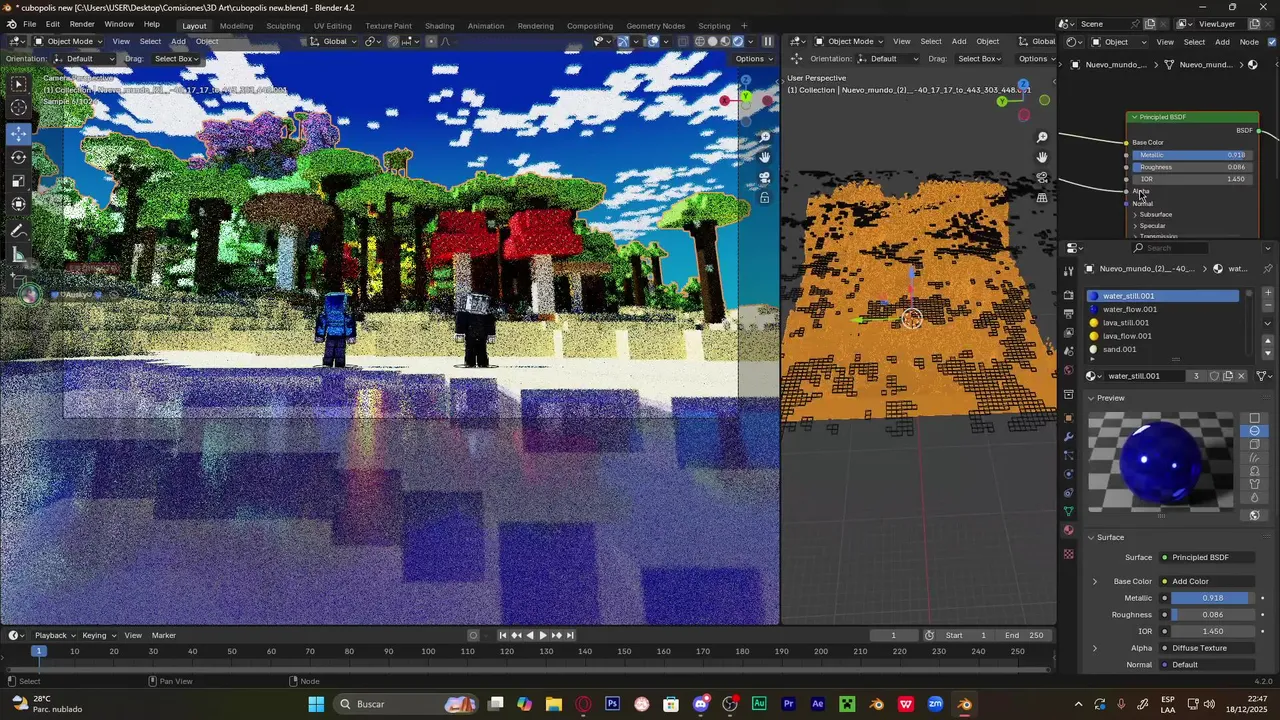Unlink material water_still.001 with X
This screenshot has height=720, width=1280.
1242,376
